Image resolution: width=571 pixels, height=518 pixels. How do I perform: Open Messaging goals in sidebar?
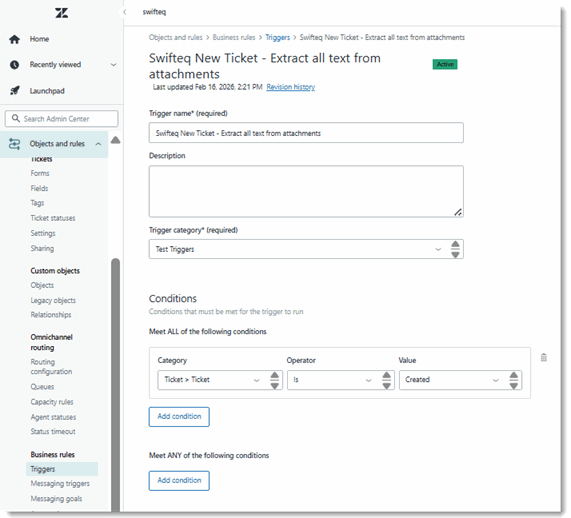tap(56, 499)
